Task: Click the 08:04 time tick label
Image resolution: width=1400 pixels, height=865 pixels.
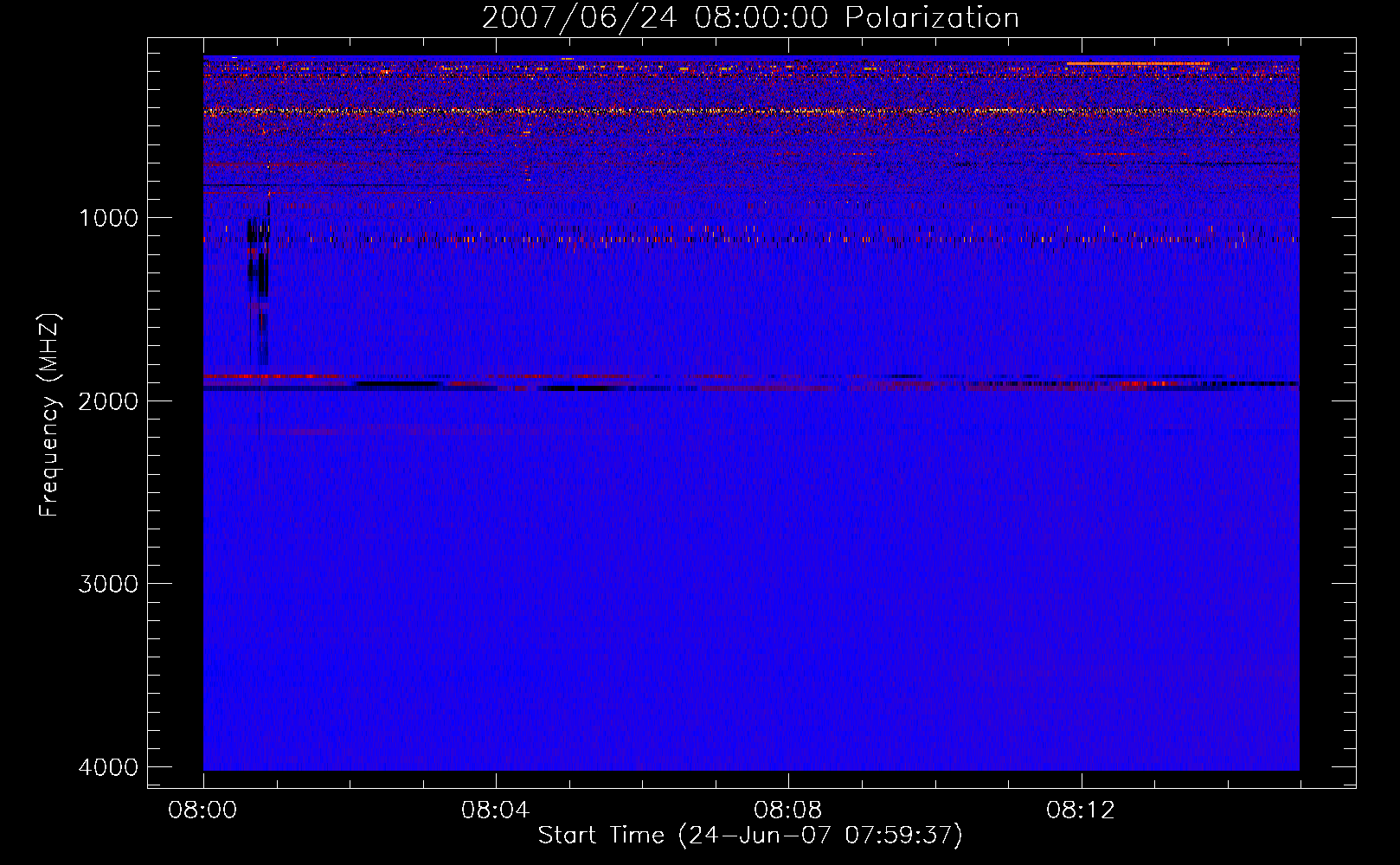Action: (x=495, y=811)
